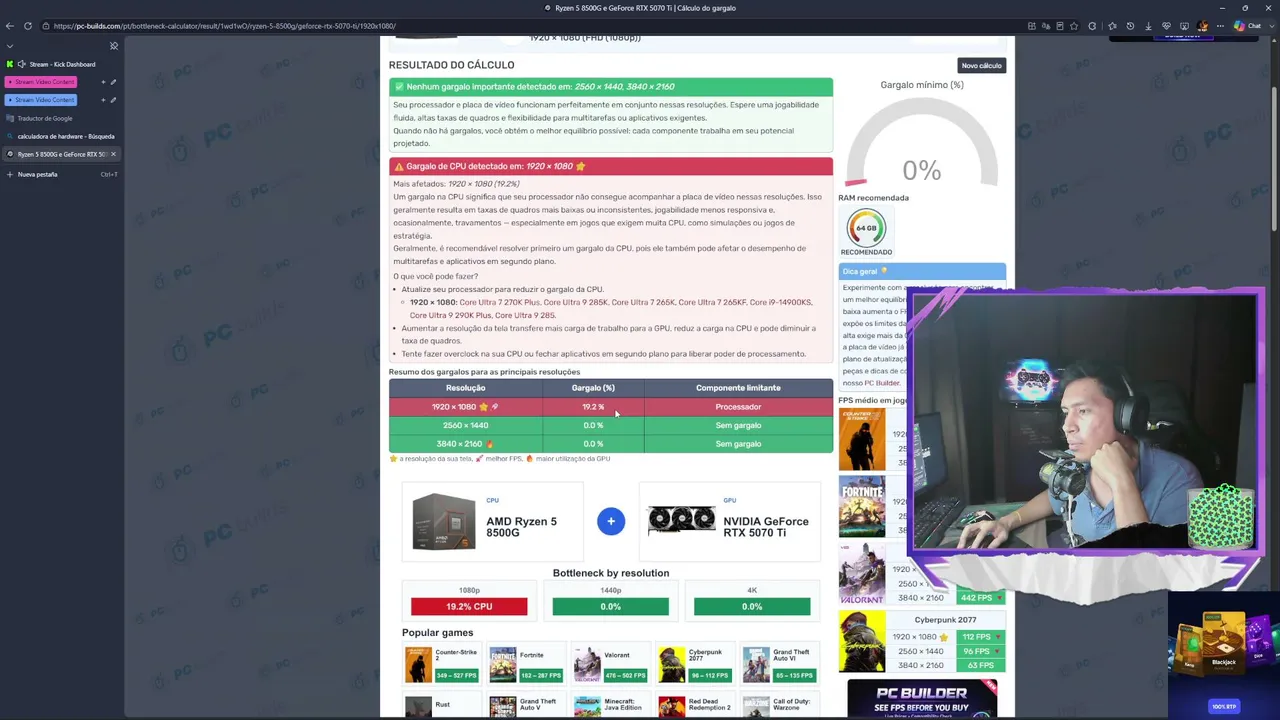Screen dimensions: 1280x720
Task: Click the blue plus circle between components
Action: [x=611, y=521]
